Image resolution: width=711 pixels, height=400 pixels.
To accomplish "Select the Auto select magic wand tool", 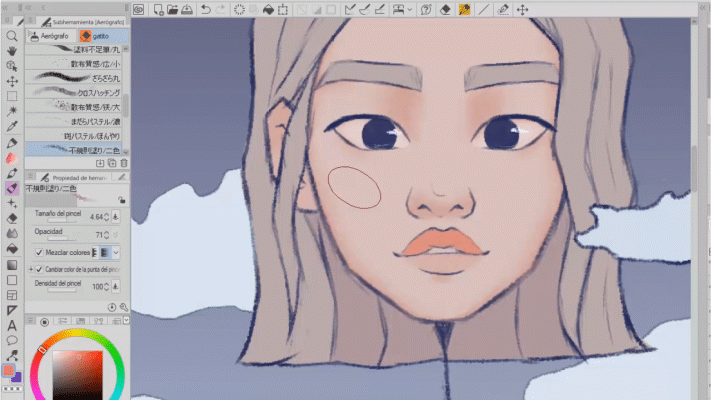I will tap(12, 111).
